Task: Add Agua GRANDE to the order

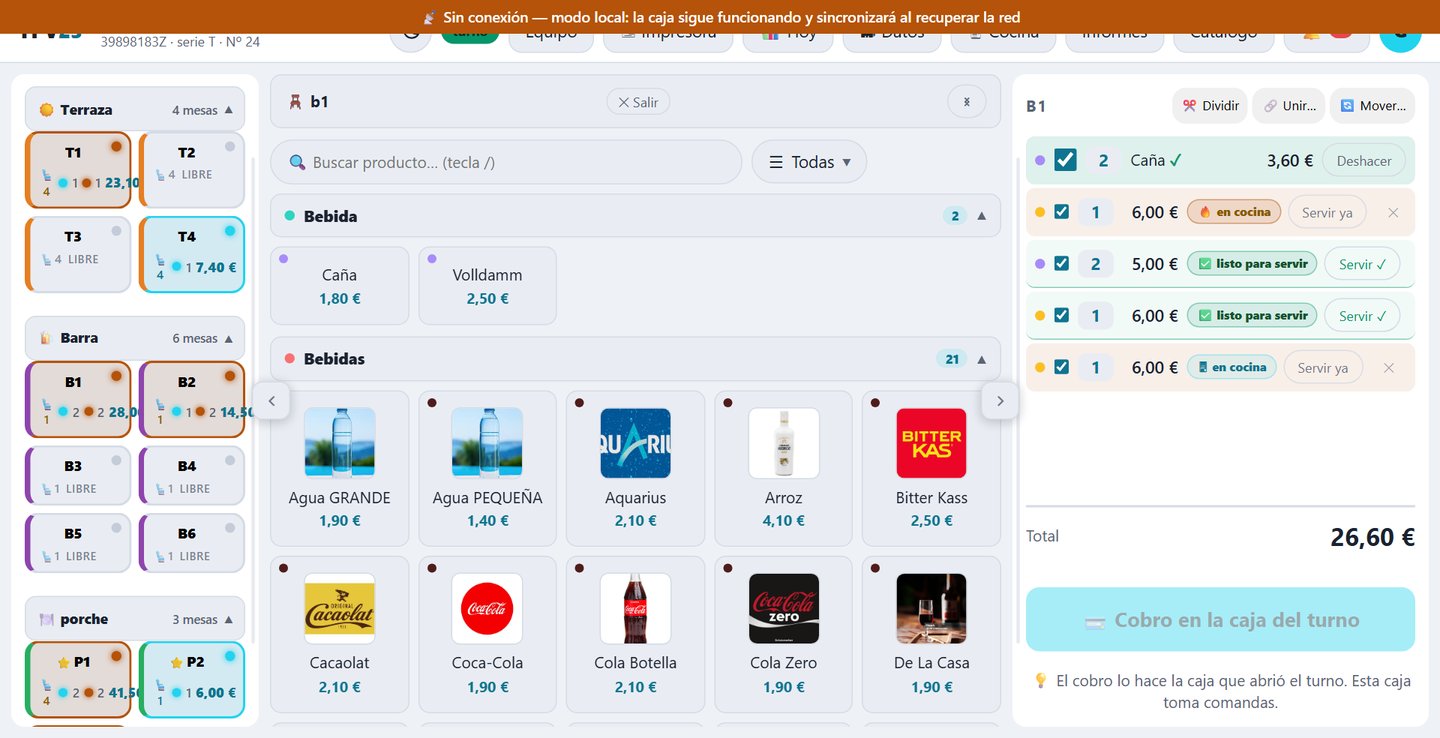Action: tap(340, 468)
